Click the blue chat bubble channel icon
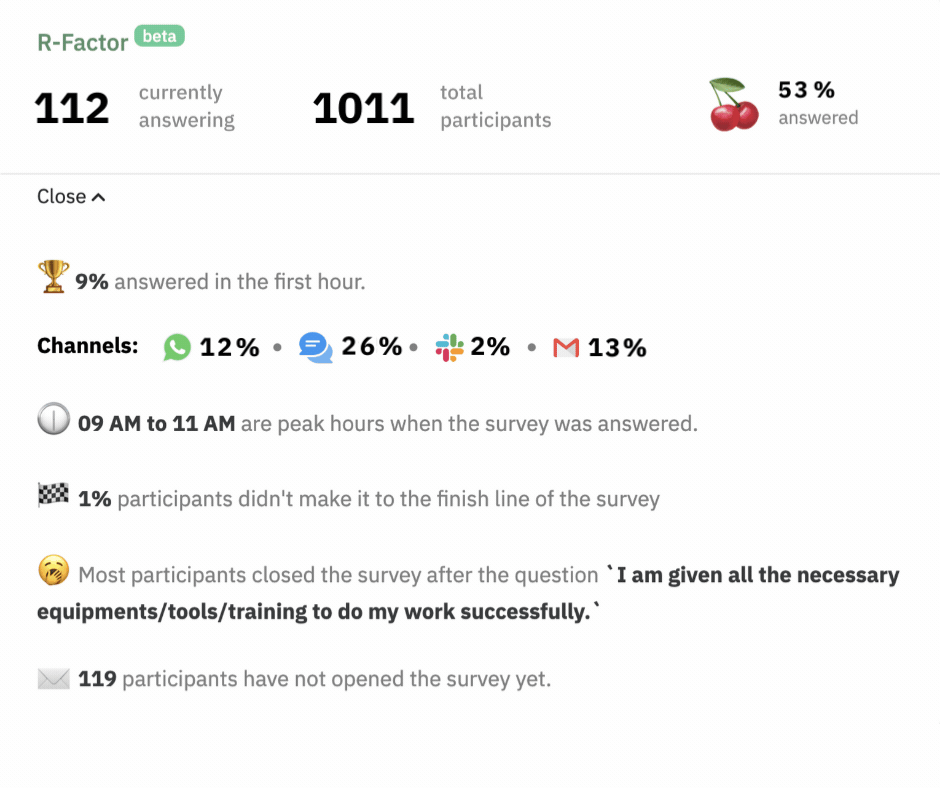 point(314,347)
